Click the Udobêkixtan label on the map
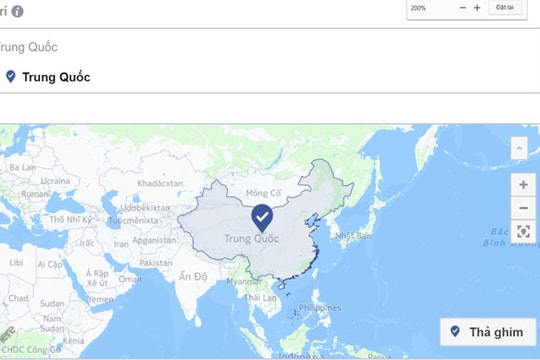This screenshot has width=540, height=360. (145, 208)
